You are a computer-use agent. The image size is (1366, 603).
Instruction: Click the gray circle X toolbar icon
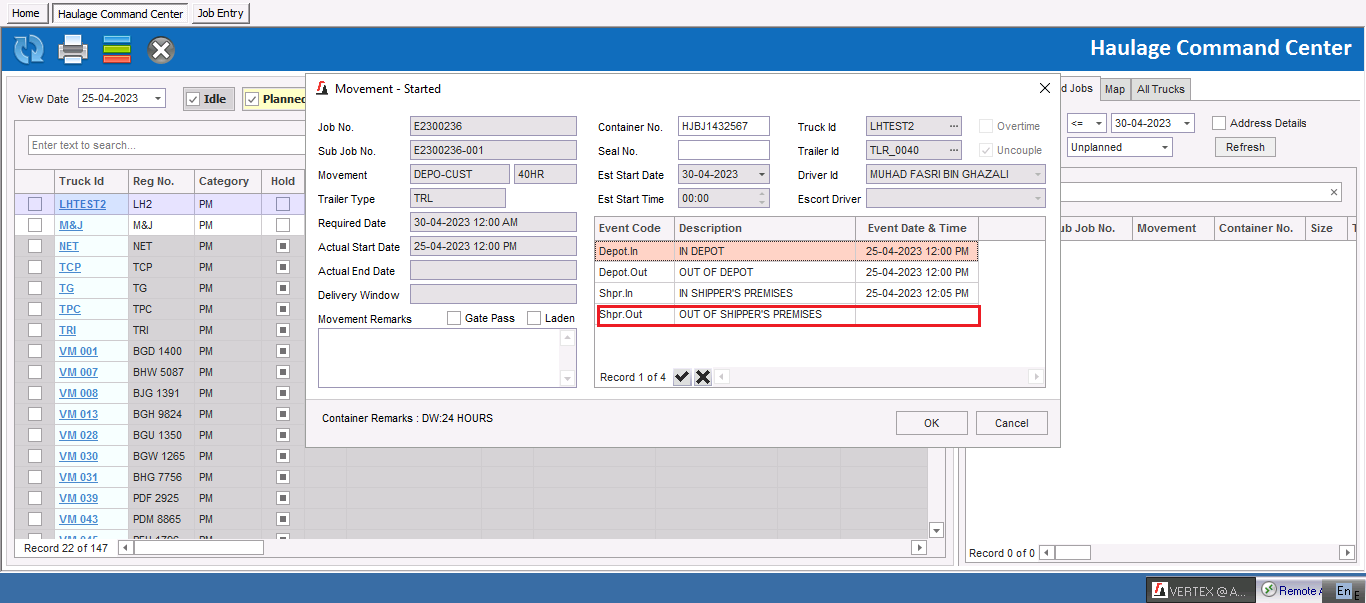pos(161,49)
